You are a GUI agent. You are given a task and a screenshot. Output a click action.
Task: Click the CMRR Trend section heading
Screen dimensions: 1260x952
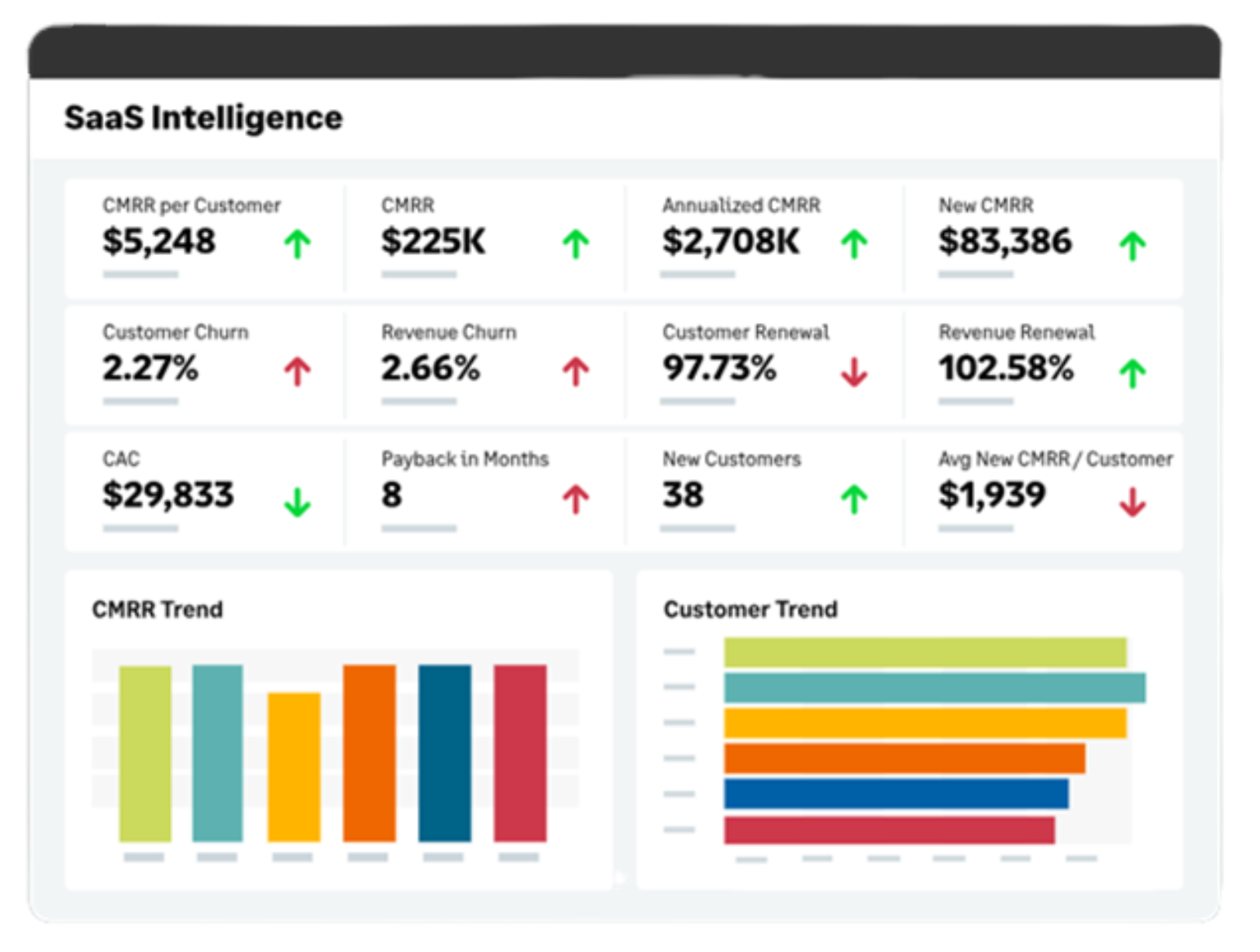(158, 609)
